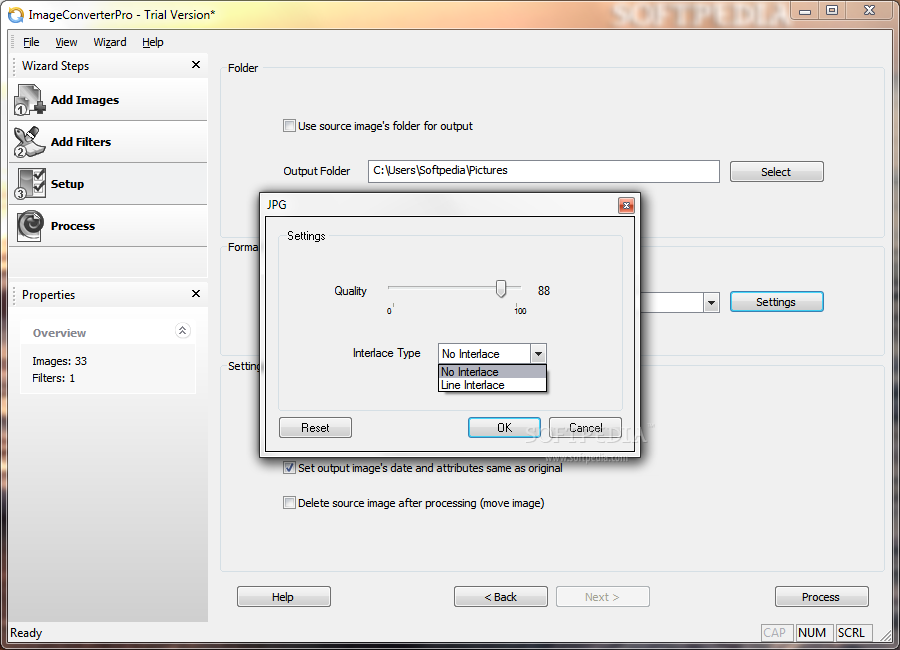Viewport: 900px width, 650px height.
Task: Click the Ready status text
Action: click(26, 633)
